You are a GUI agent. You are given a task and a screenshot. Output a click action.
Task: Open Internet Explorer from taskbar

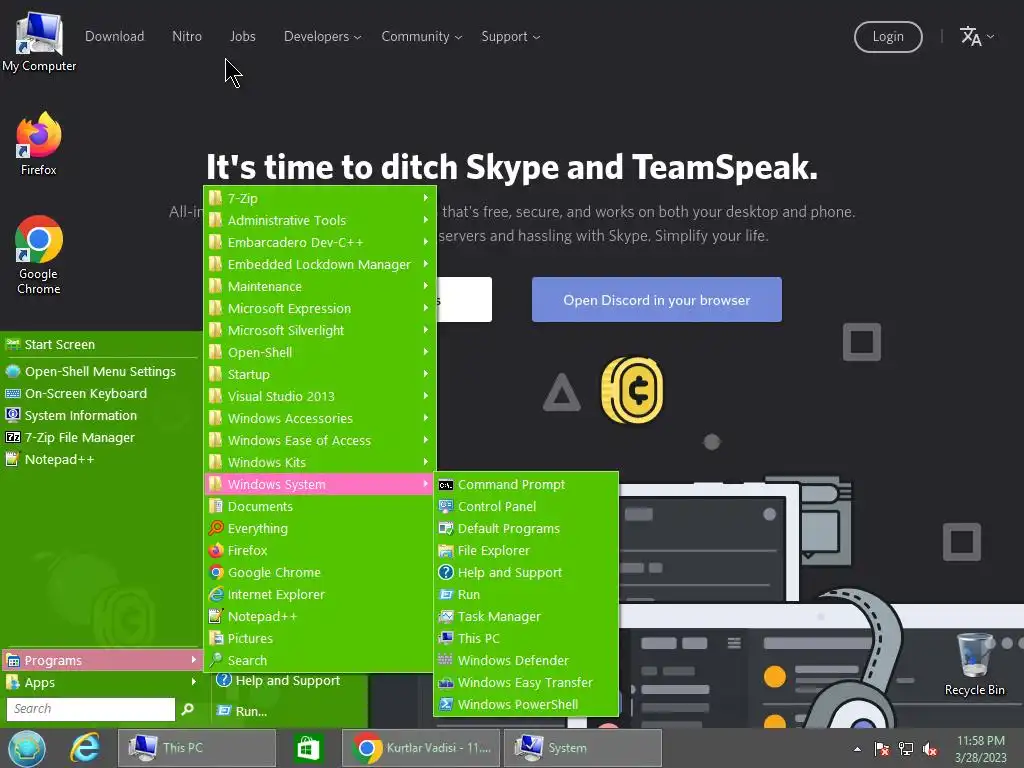[85, 748]
